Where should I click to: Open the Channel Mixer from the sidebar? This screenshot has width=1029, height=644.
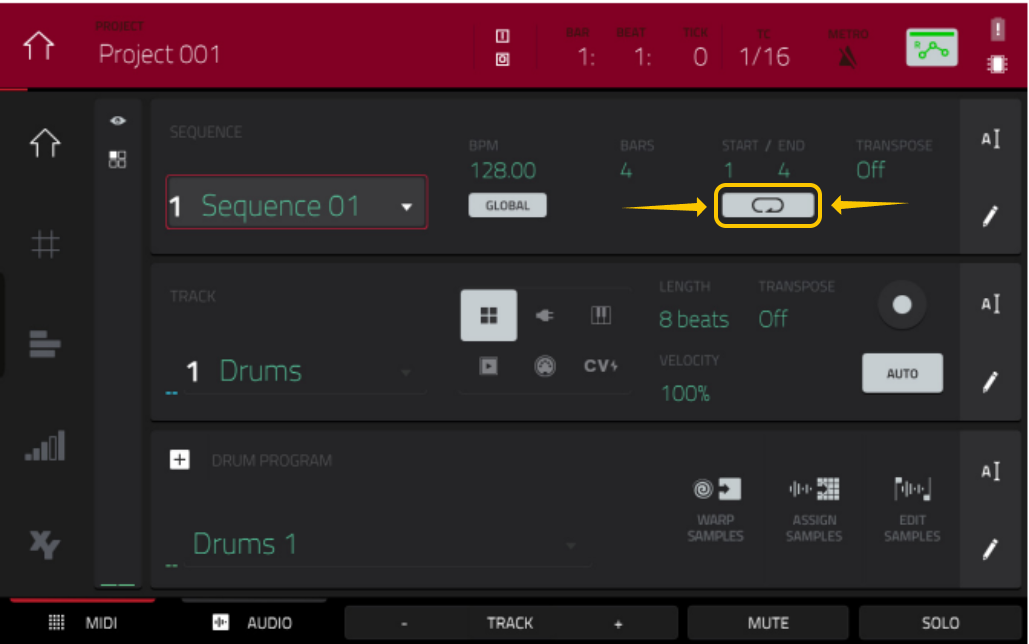click(45, 444)
